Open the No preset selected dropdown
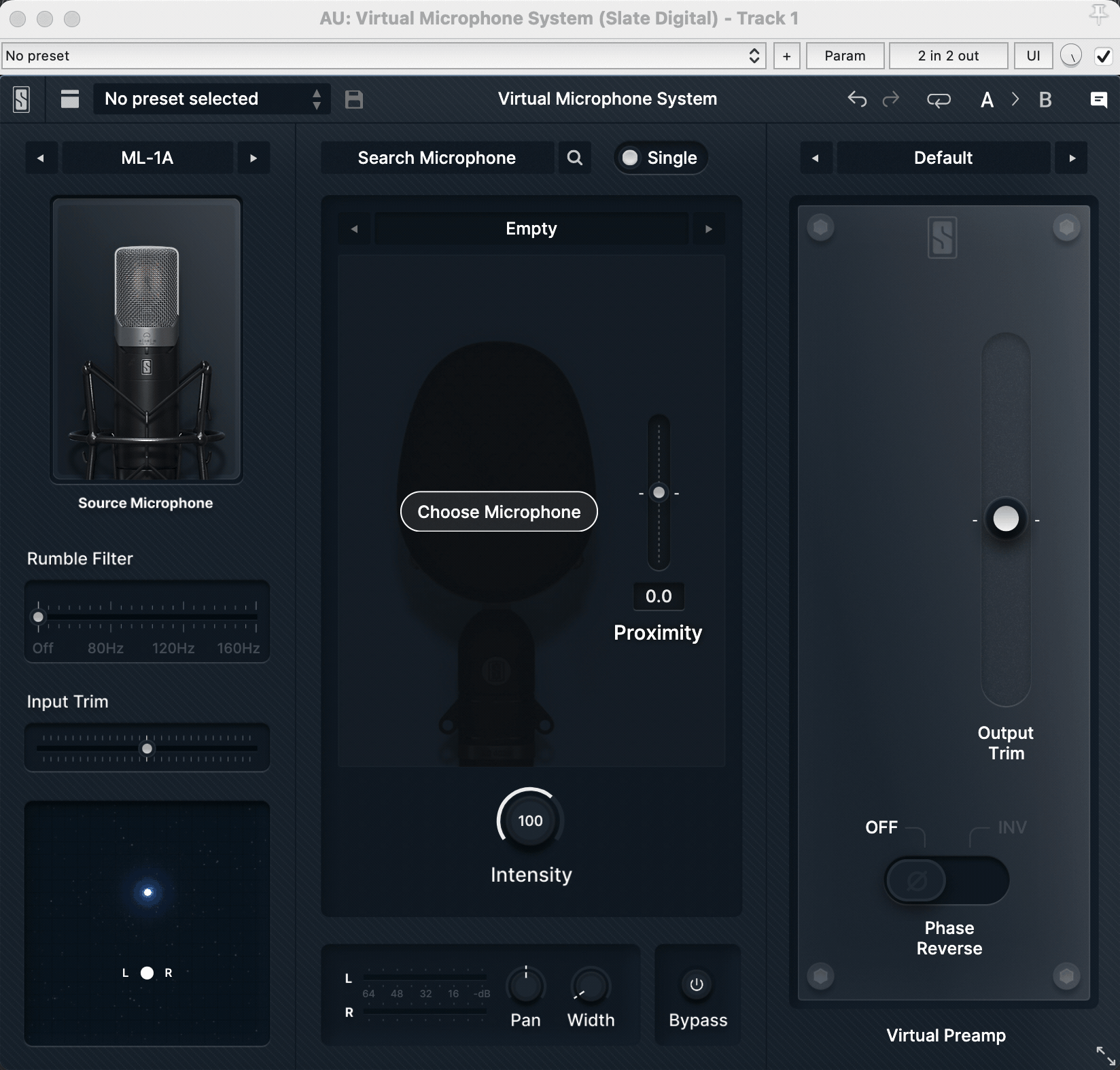 [x=211, y=99]
